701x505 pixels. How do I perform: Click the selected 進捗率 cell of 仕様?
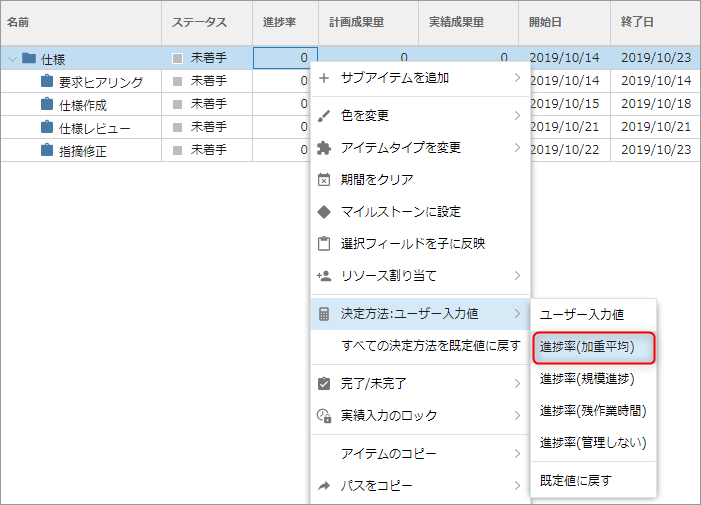(285, 58)
